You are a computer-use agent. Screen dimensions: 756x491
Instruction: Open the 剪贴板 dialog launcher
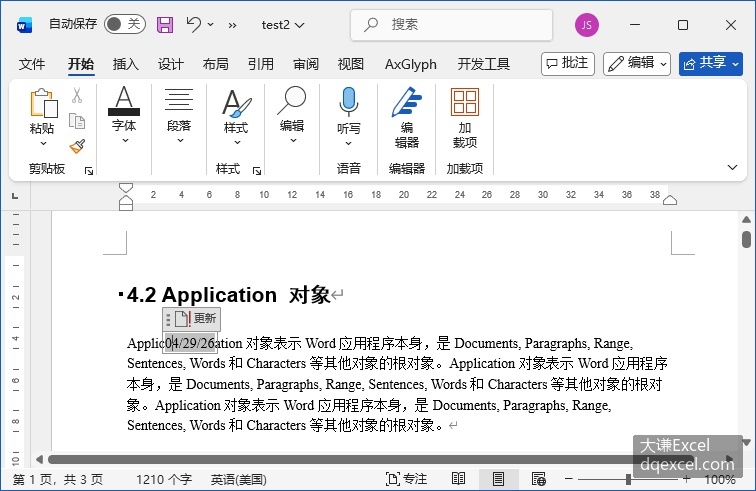89,171
